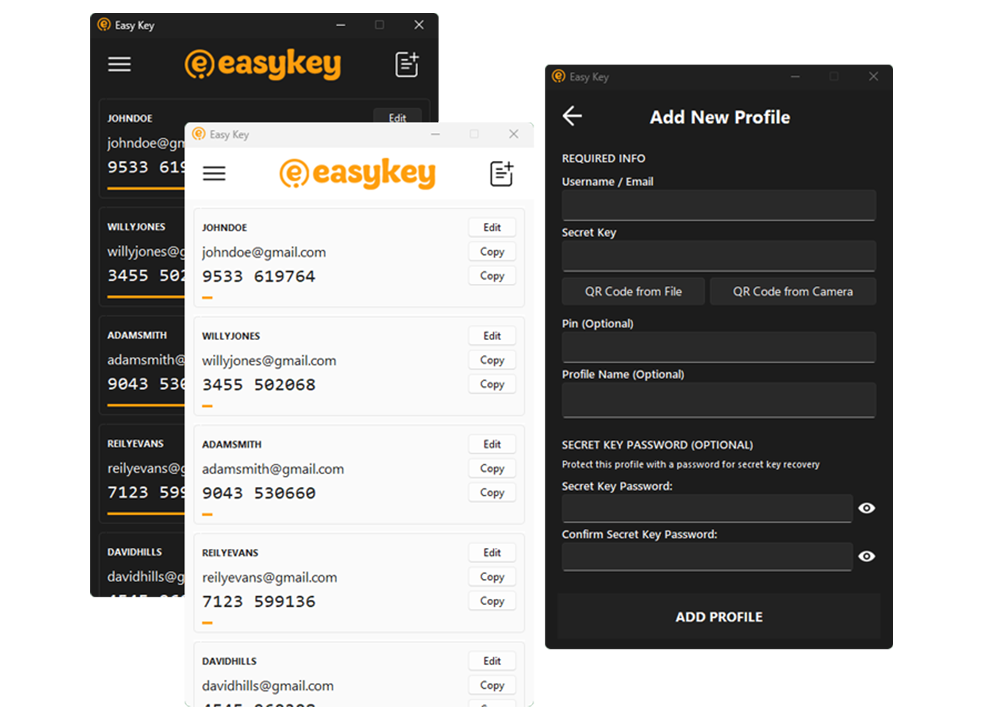Show the Confirm Secret Key Password text
983x722 pixels.
(866, 556)
